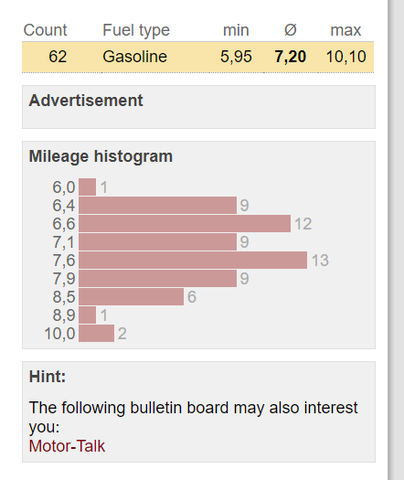Select the 6,0 histogram bar
This screenshot has height=480, width=404.
[x=87, y=187]
